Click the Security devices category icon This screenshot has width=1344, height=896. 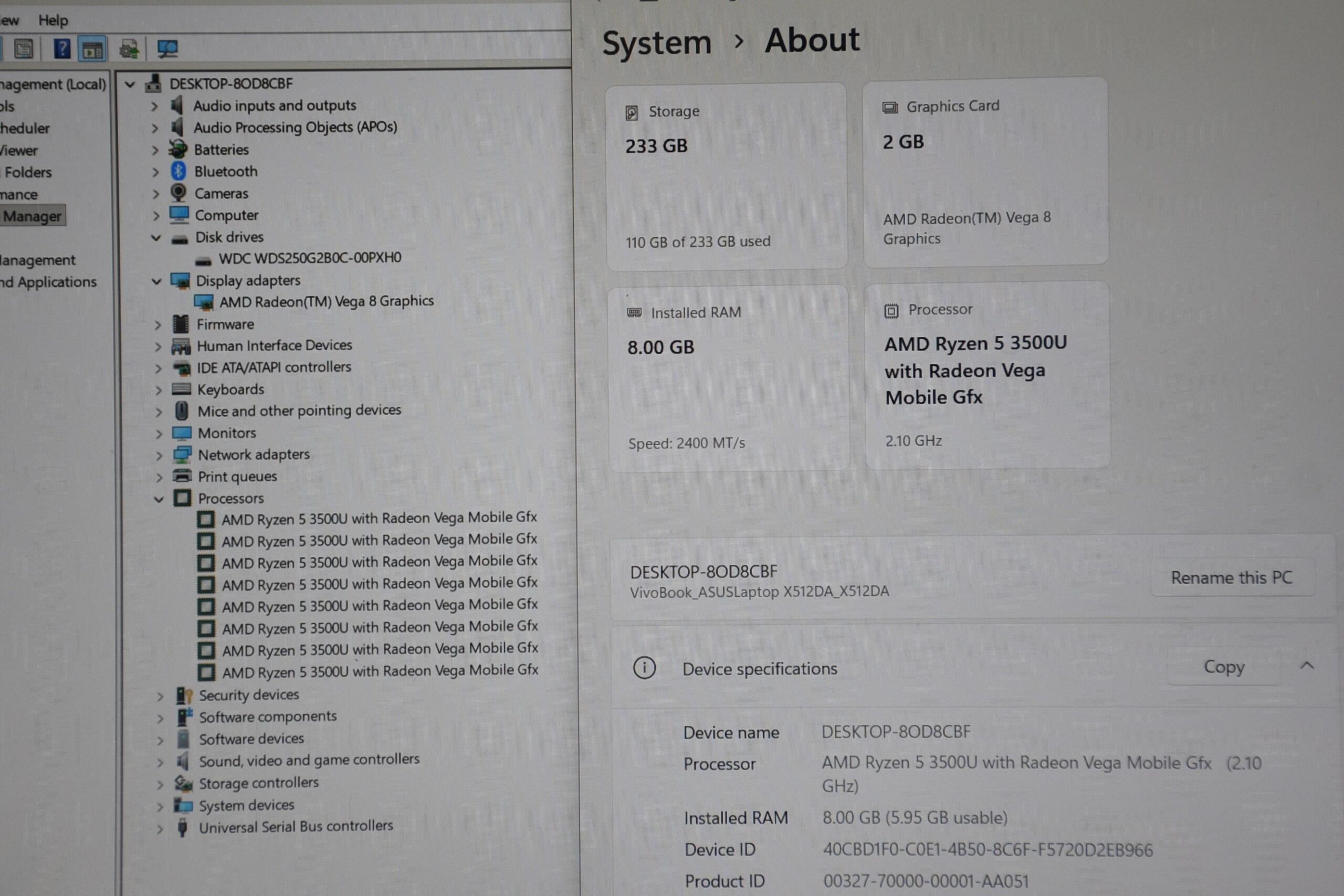click(184, 695)
